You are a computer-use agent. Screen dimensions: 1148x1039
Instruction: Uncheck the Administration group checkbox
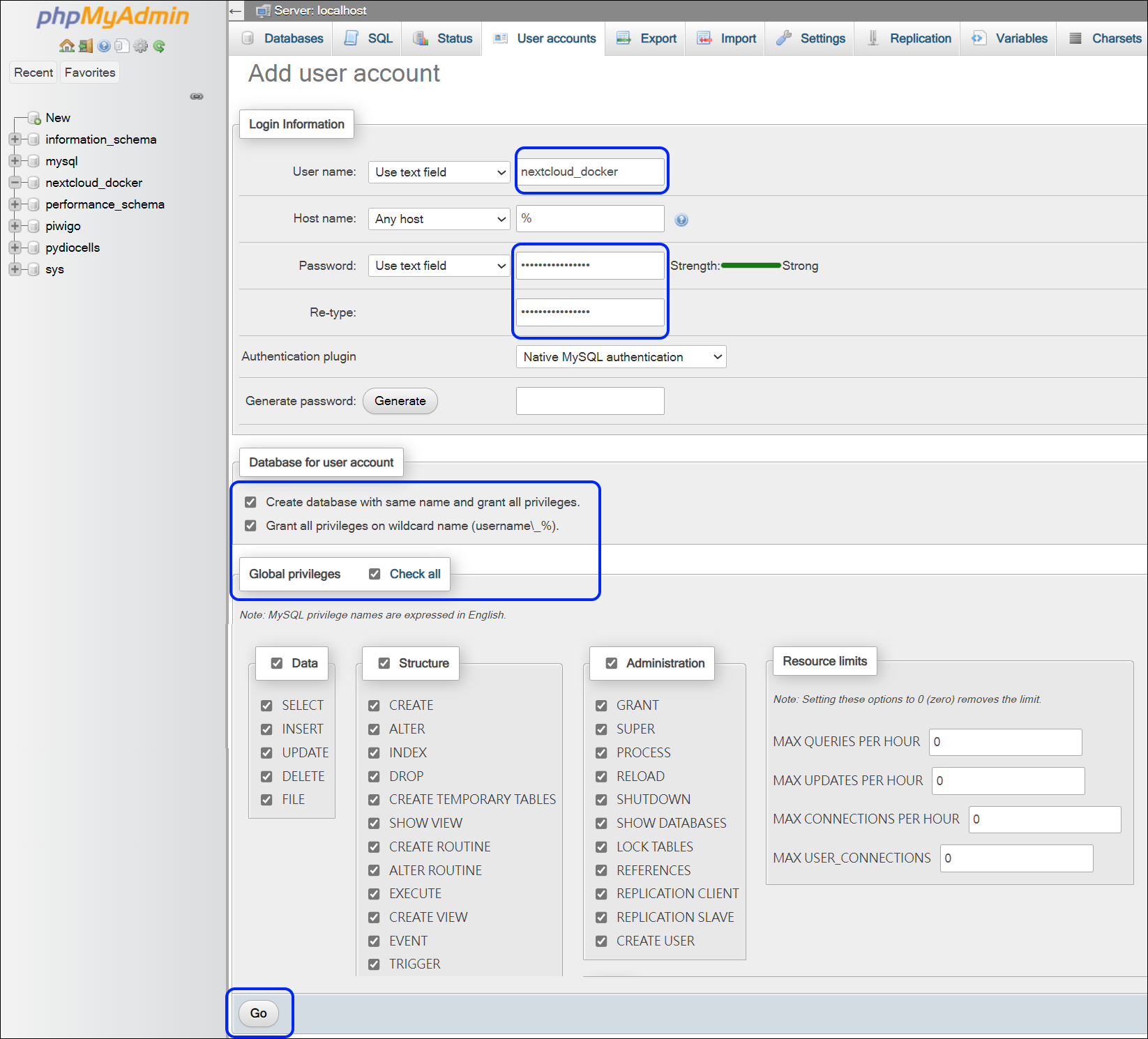pos(612,663)
